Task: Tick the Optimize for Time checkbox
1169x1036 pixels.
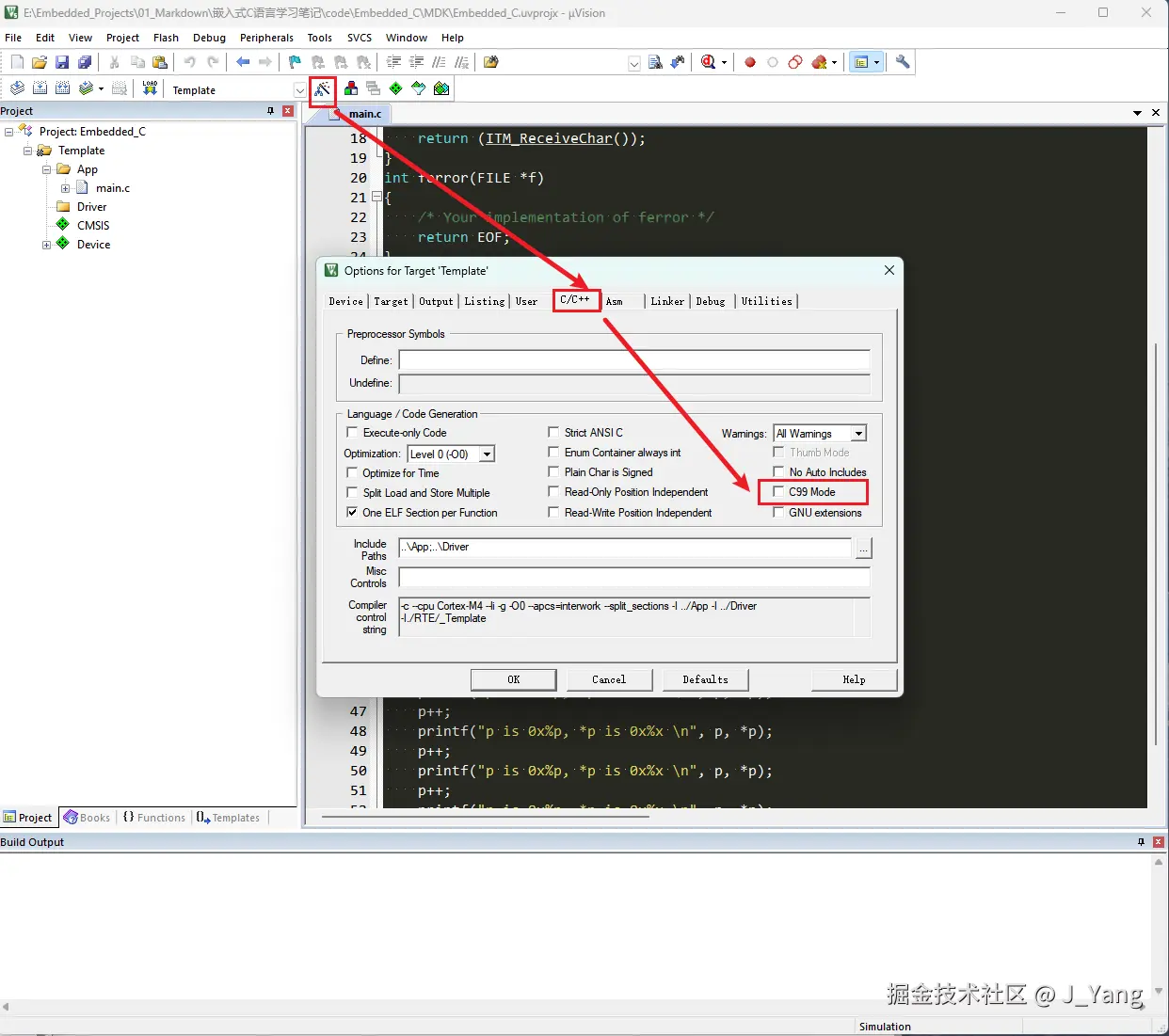Action: [353, 472]
